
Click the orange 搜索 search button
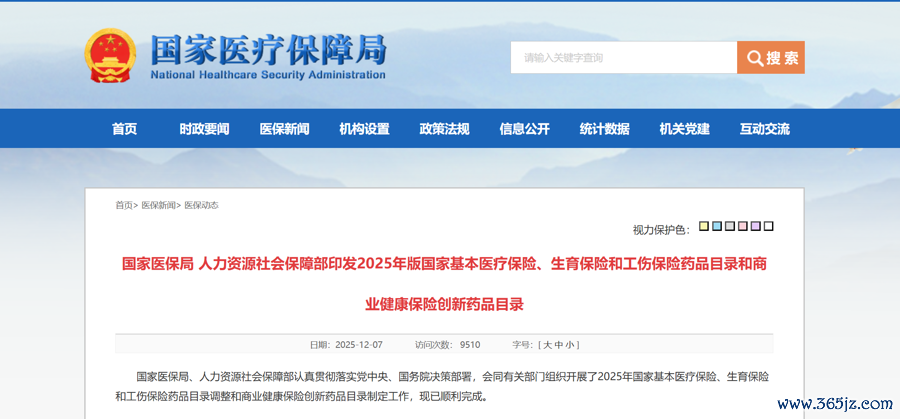tap(771, 58)
